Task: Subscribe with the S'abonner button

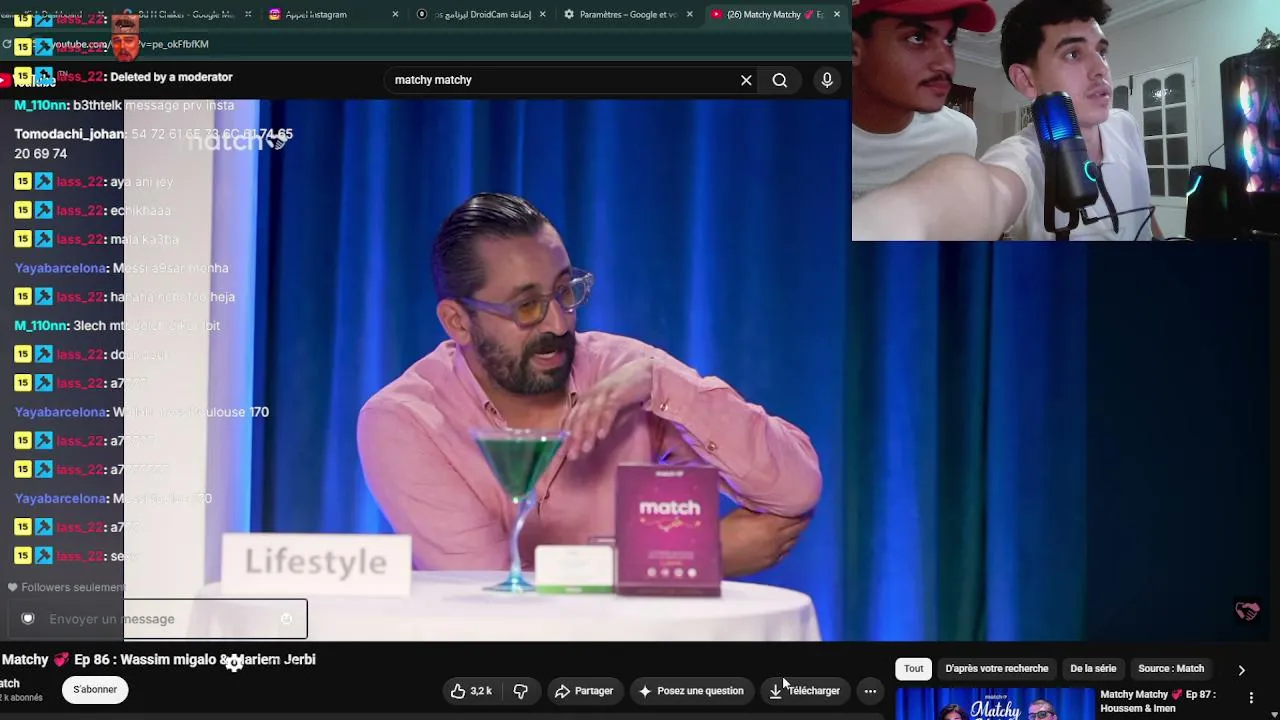Action: click(x=95, y=690)
